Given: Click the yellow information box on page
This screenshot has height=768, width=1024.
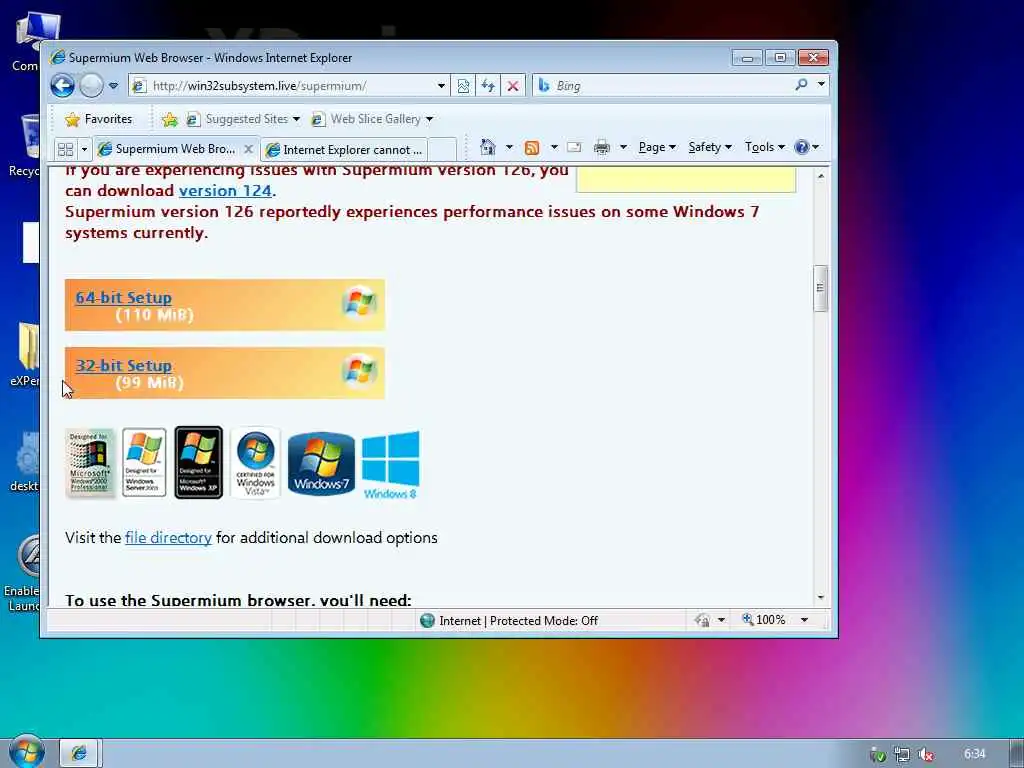Looking at the screenshot, I should (x=686, y=180).
